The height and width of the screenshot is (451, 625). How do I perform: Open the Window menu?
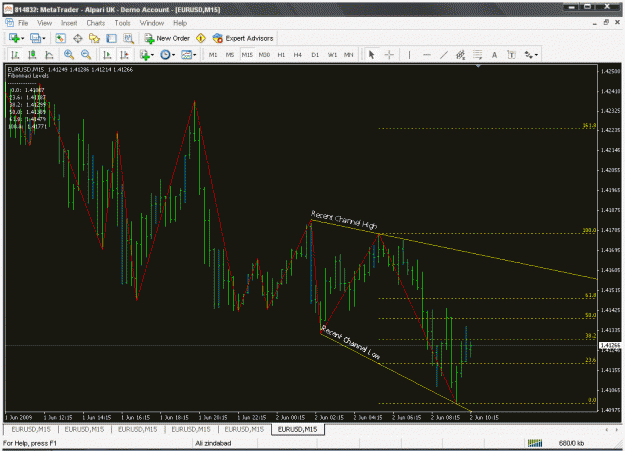pyautogui.click(x=152, y=23)
